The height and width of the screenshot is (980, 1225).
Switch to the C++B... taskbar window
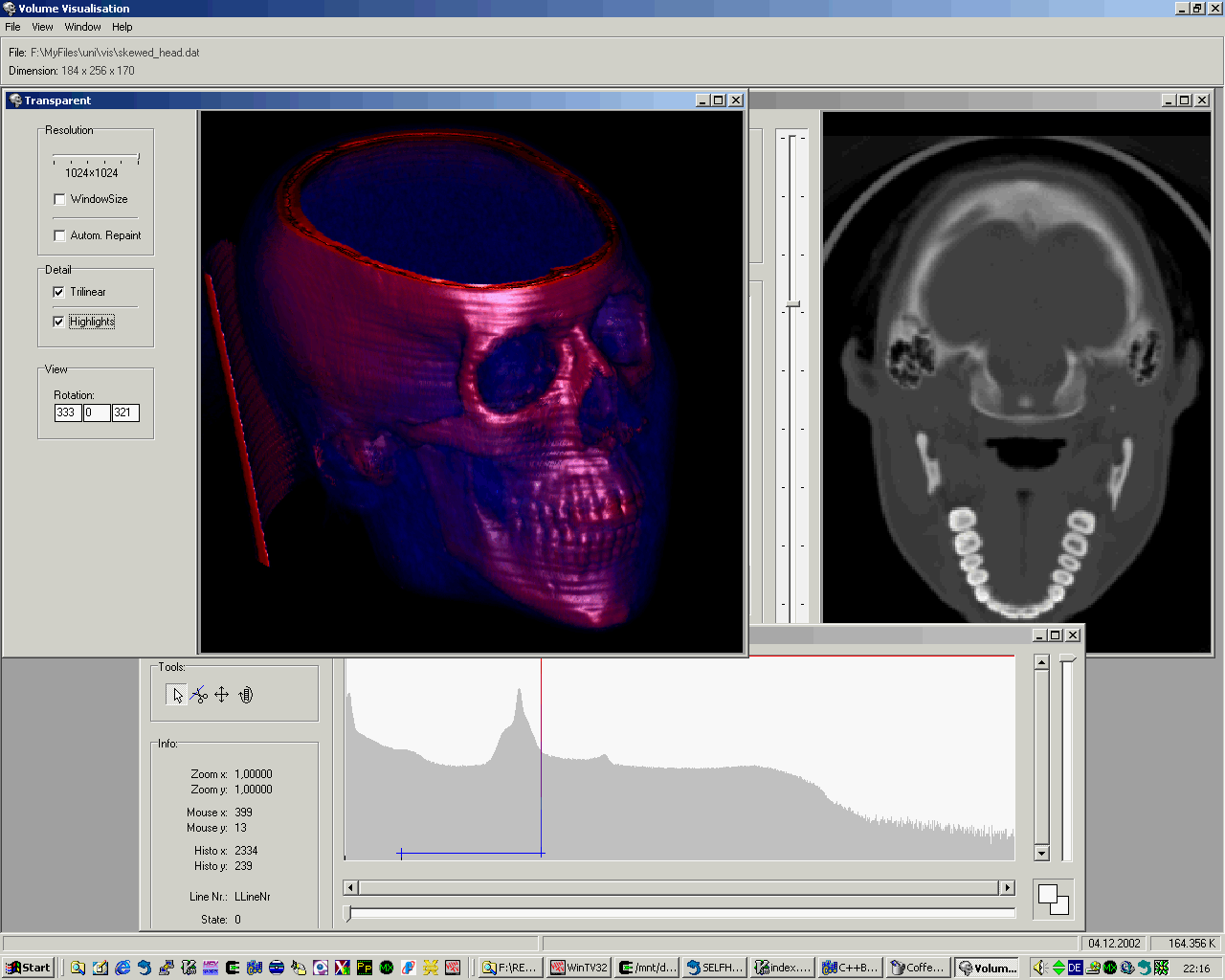click(x=850, y=968)
